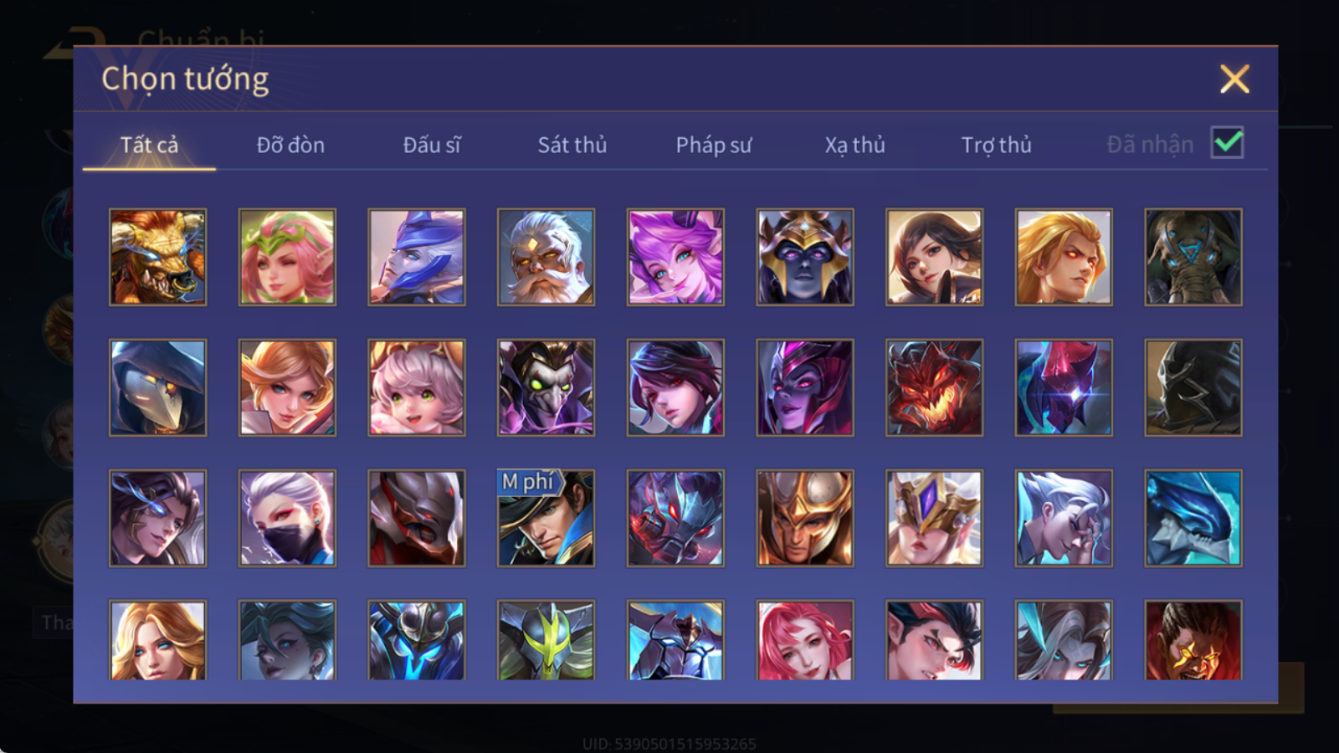Open the Đấu sĩ tab
The height and width of the screenshot is (753, 1339).
tap(432, 145)
